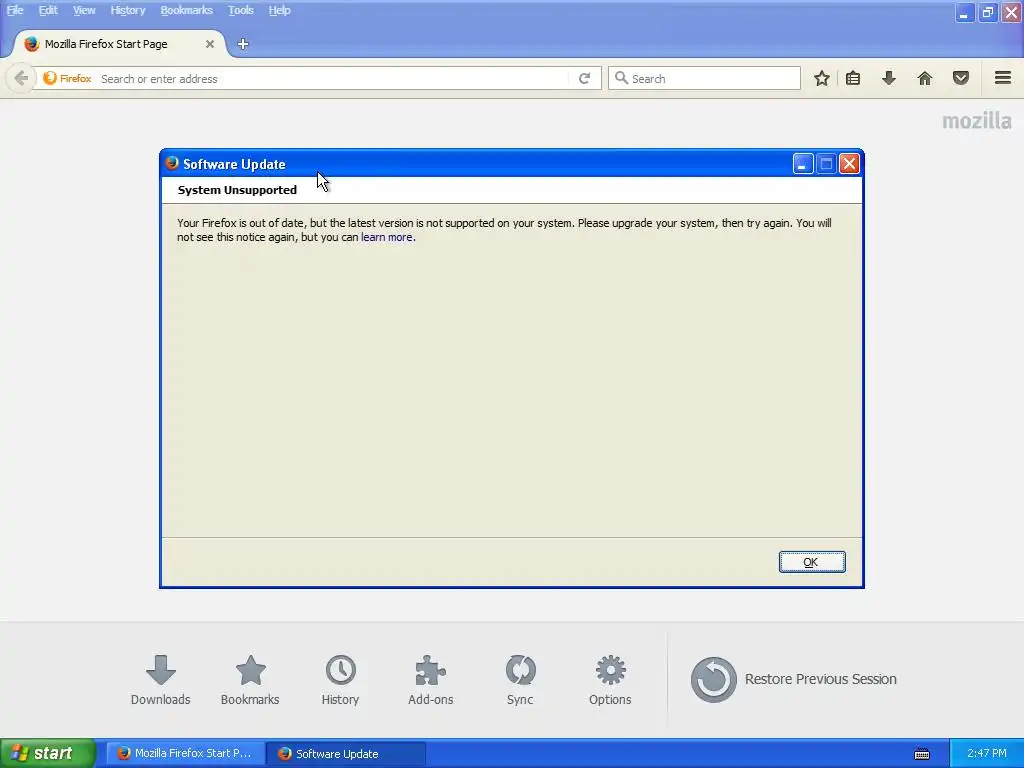Open Sync shortcut on start page
Screen dimensions: 1024x768
tap(520, 680)
